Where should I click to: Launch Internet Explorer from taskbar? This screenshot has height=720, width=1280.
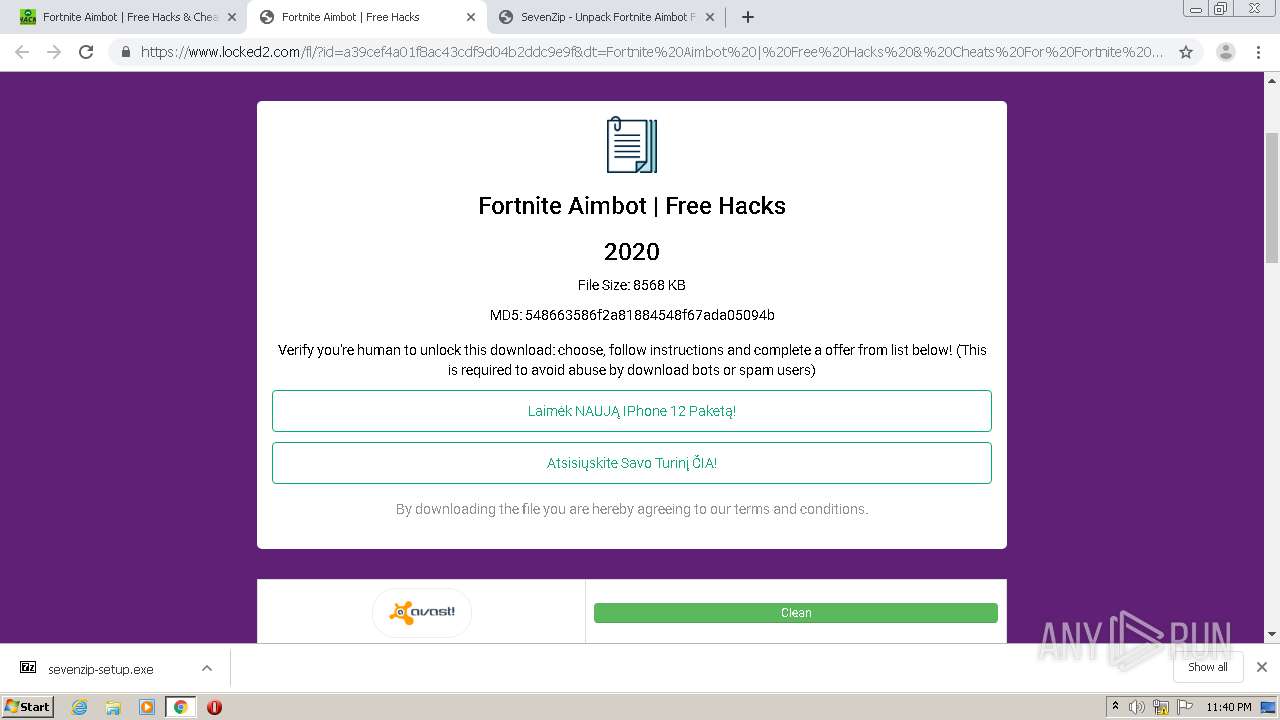80,707
